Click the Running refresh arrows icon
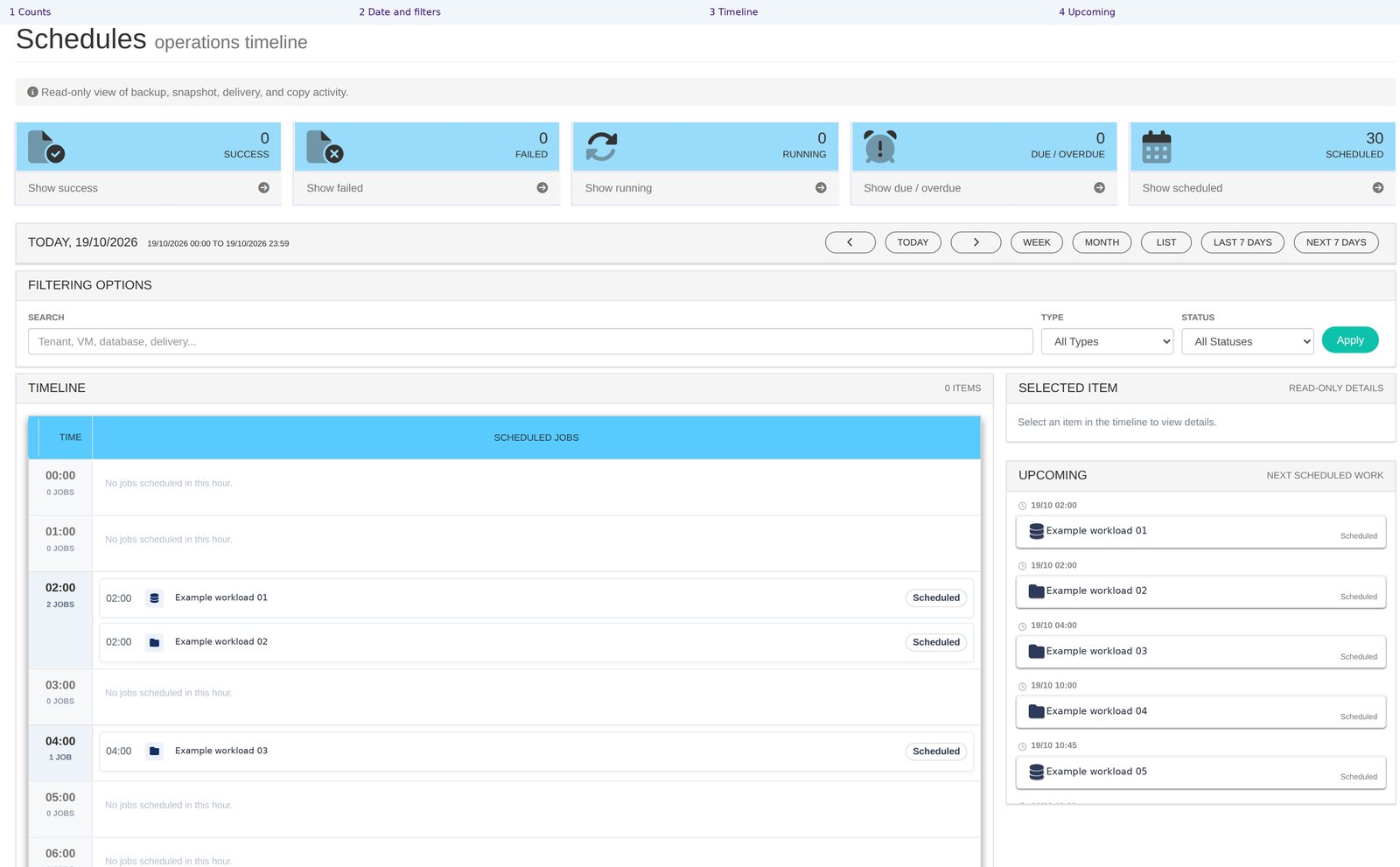Image resolution: width=1400 pixels, height=867 pixels. [x=602, y=147]
